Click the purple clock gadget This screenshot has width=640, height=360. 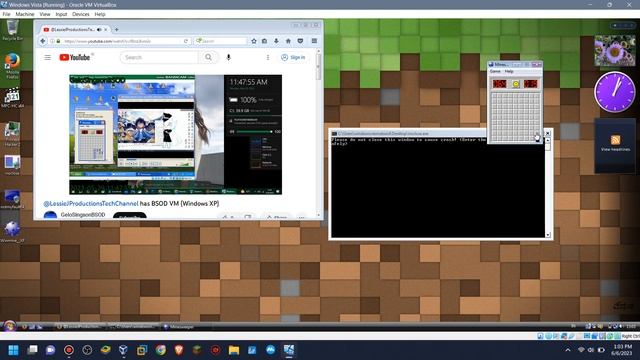614,92
